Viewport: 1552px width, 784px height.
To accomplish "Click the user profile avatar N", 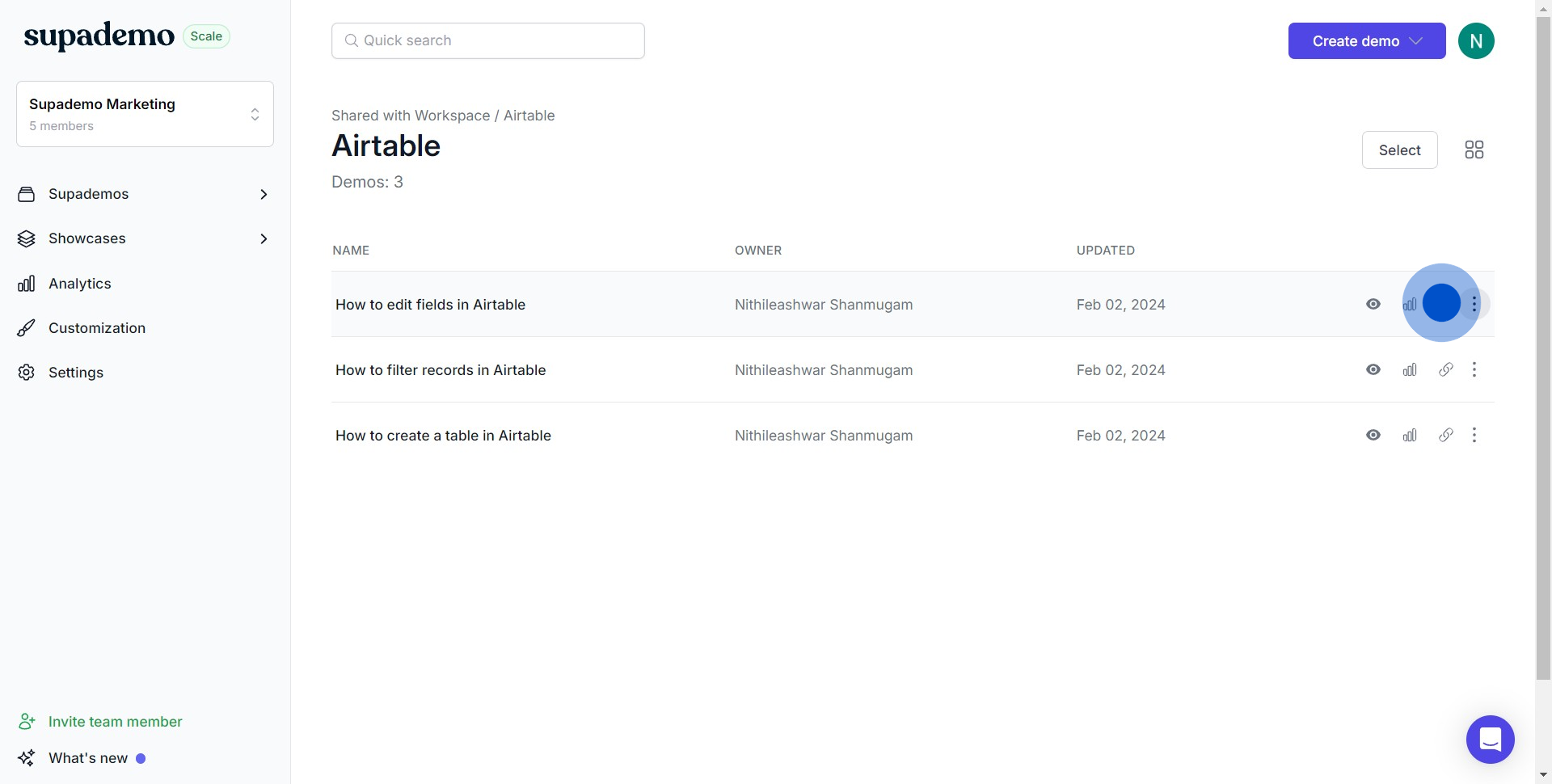I will [x=1476, y=41].
